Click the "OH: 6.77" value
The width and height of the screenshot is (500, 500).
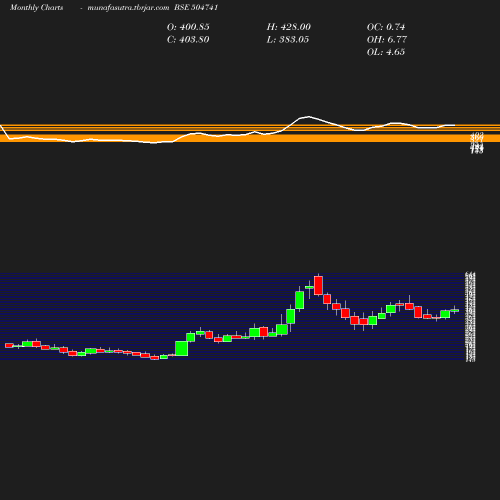(x=387, y=40)
